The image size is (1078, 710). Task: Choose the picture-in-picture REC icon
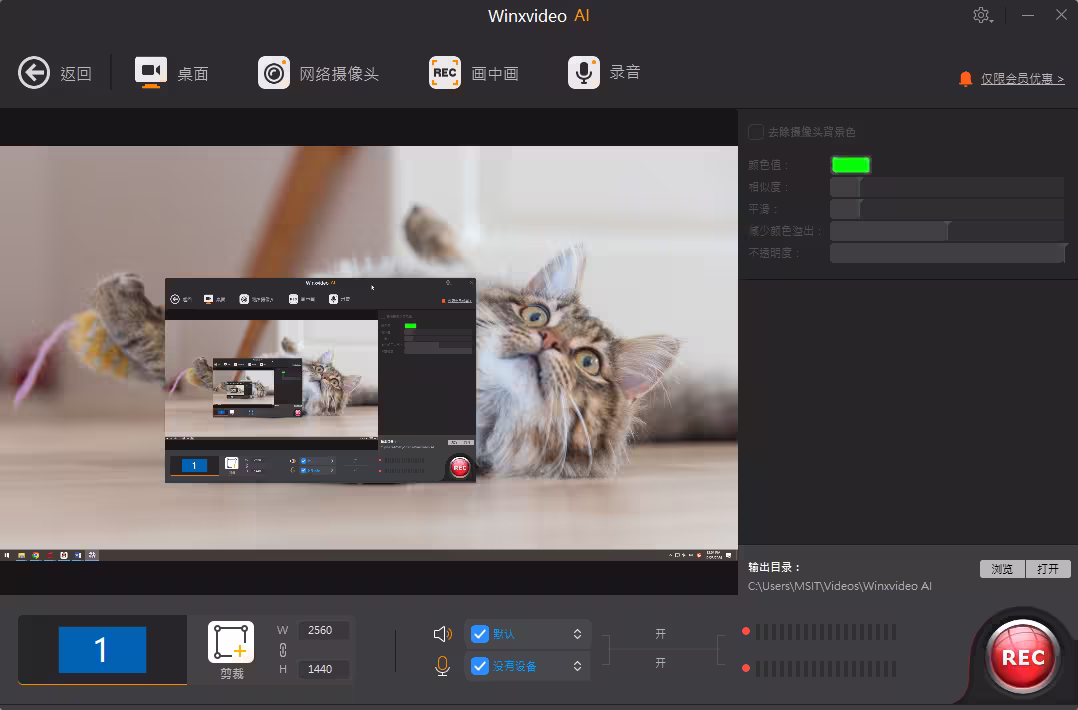click(x=445, y=73)
